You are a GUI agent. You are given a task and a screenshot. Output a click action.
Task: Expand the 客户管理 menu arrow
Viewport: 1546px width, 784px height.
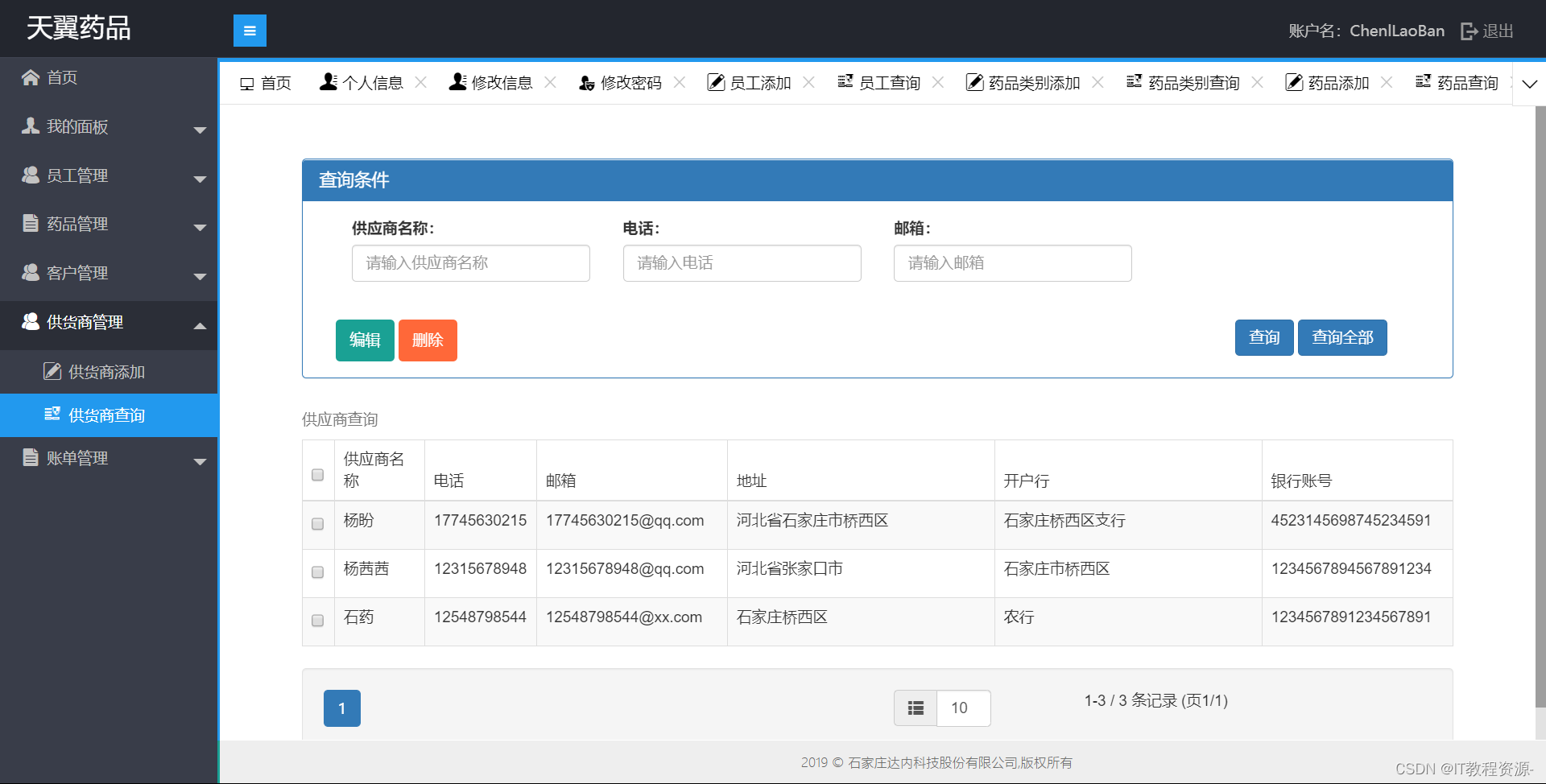(x=200, y=277)
